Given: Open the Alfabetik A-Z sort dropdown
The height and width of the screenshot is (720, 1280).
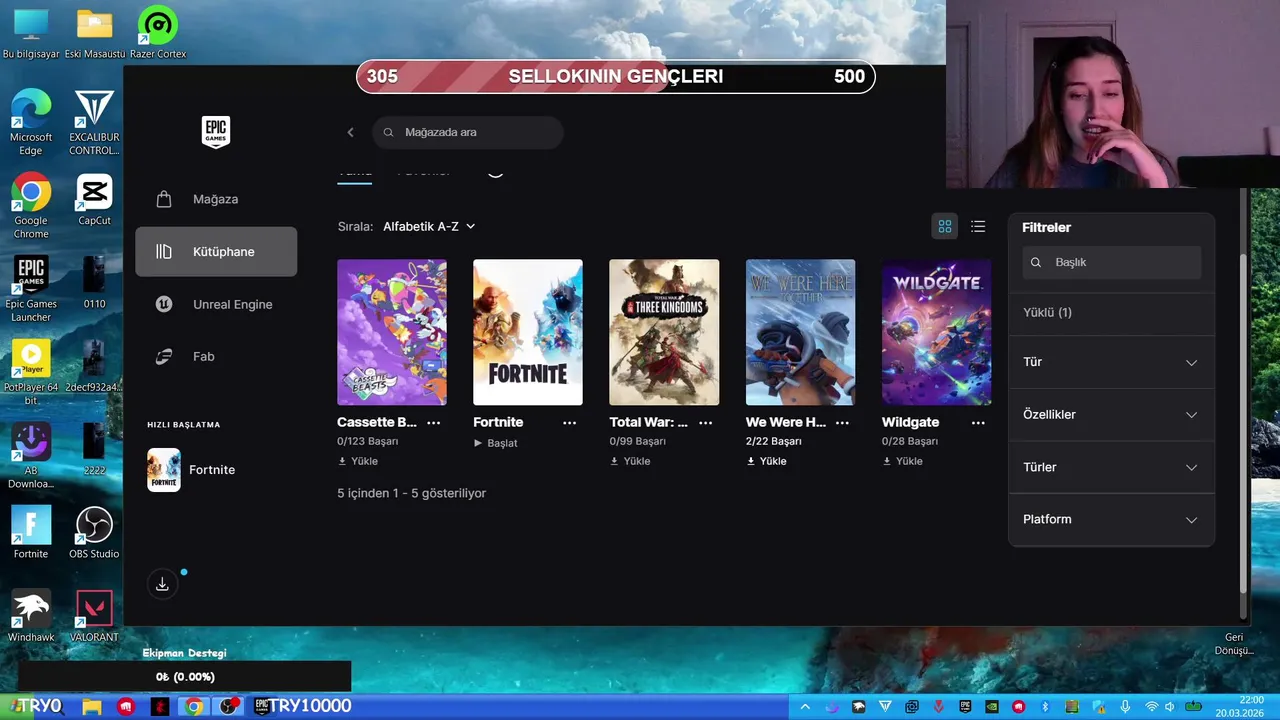Looking at the screenshot, I should (429, 227).
